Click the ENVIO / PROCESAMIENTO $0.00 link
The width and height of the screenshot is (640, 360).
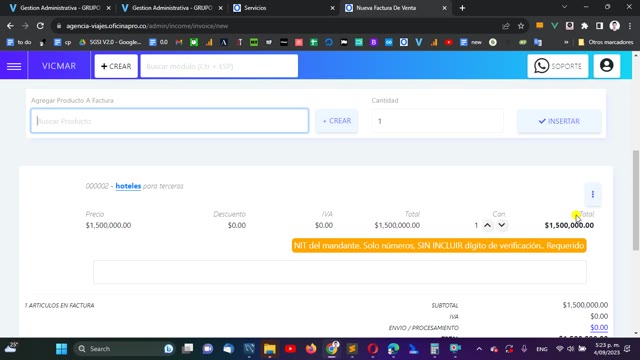tap(599, 327)
